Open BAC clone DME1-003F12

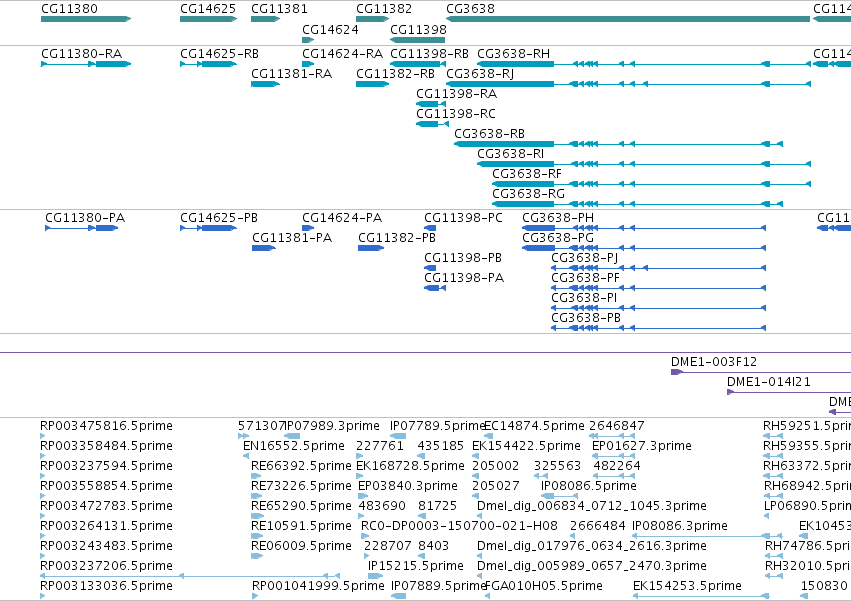click(x=714, y=362)
